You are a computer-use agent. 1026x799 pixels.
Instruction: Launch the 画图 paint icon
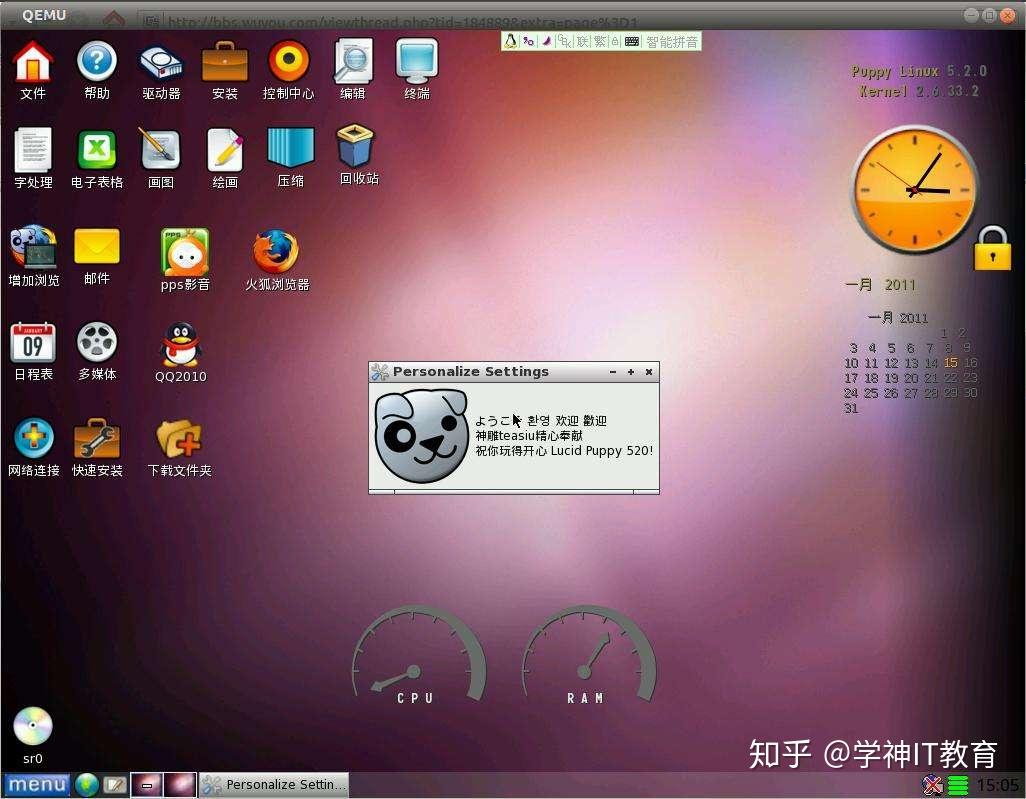pyautogui.click(x=160, y=150)
